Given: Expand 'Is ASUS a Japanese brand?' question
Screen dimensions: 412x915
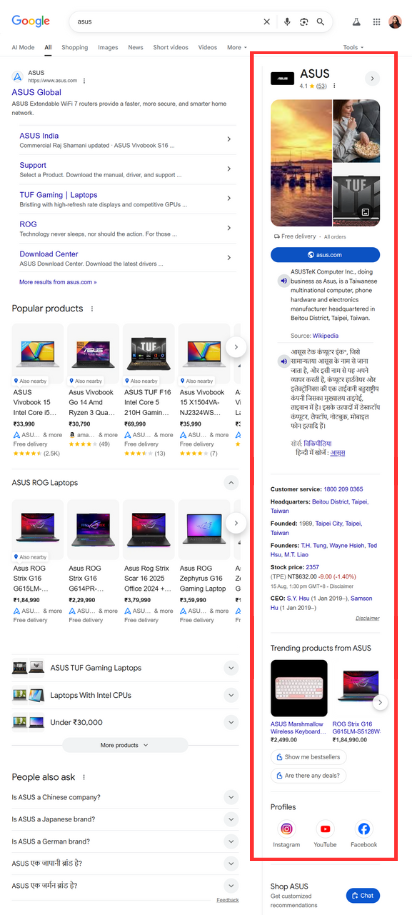Looking at the screenshot, I should point(231,819).
